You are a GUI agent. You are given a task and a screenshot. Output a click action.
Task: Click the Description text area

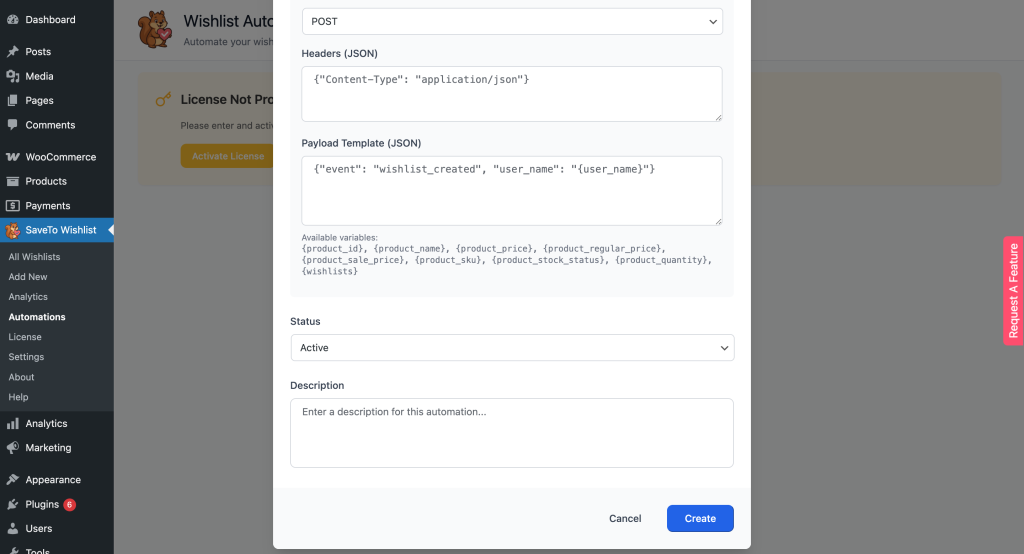coord(512,432)
